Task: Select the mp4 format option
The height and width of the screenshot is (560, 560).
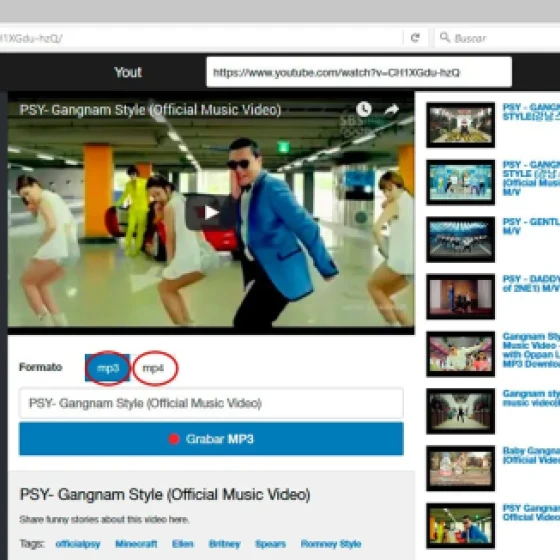Action: pos(154,368)
